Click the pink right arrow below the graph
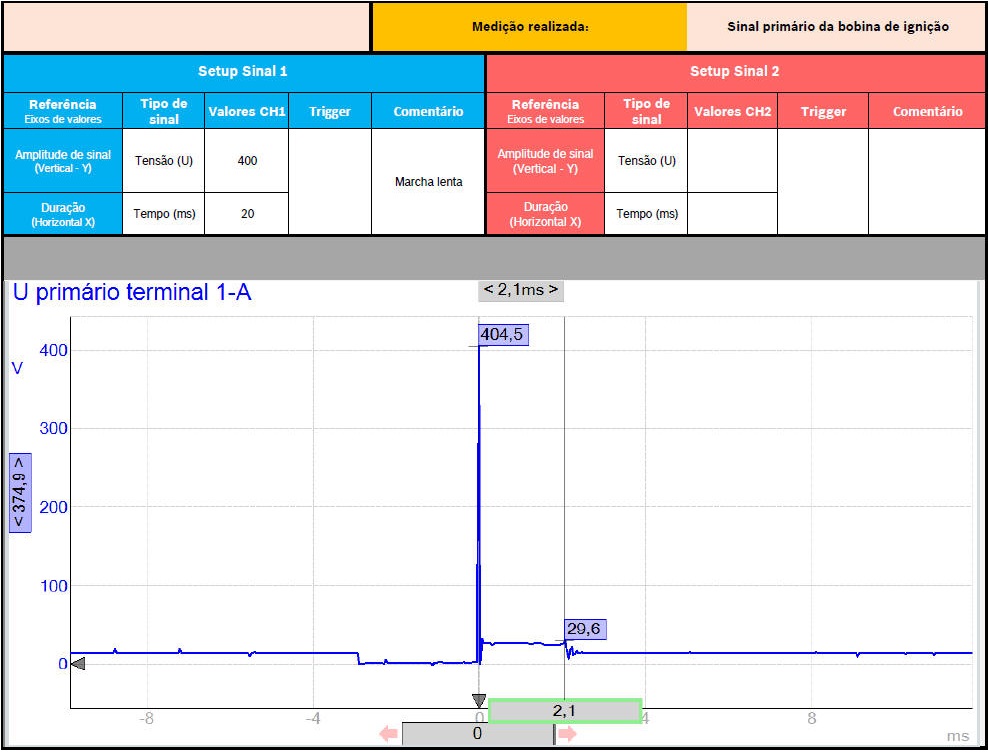This screenshot has width=988, height=754. 567,735
